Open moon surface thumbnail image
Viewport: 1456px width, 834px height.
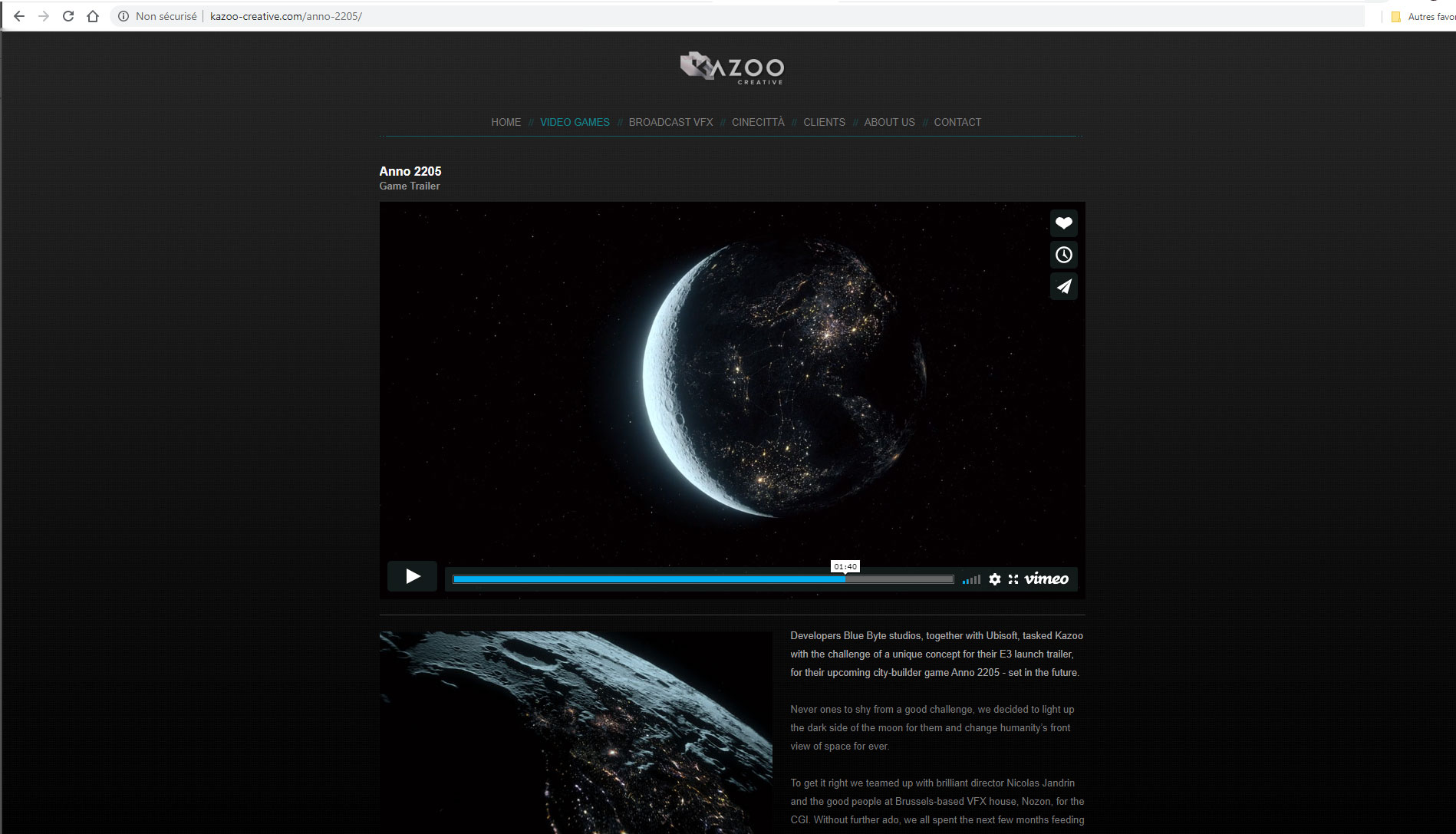coord(575,732)
